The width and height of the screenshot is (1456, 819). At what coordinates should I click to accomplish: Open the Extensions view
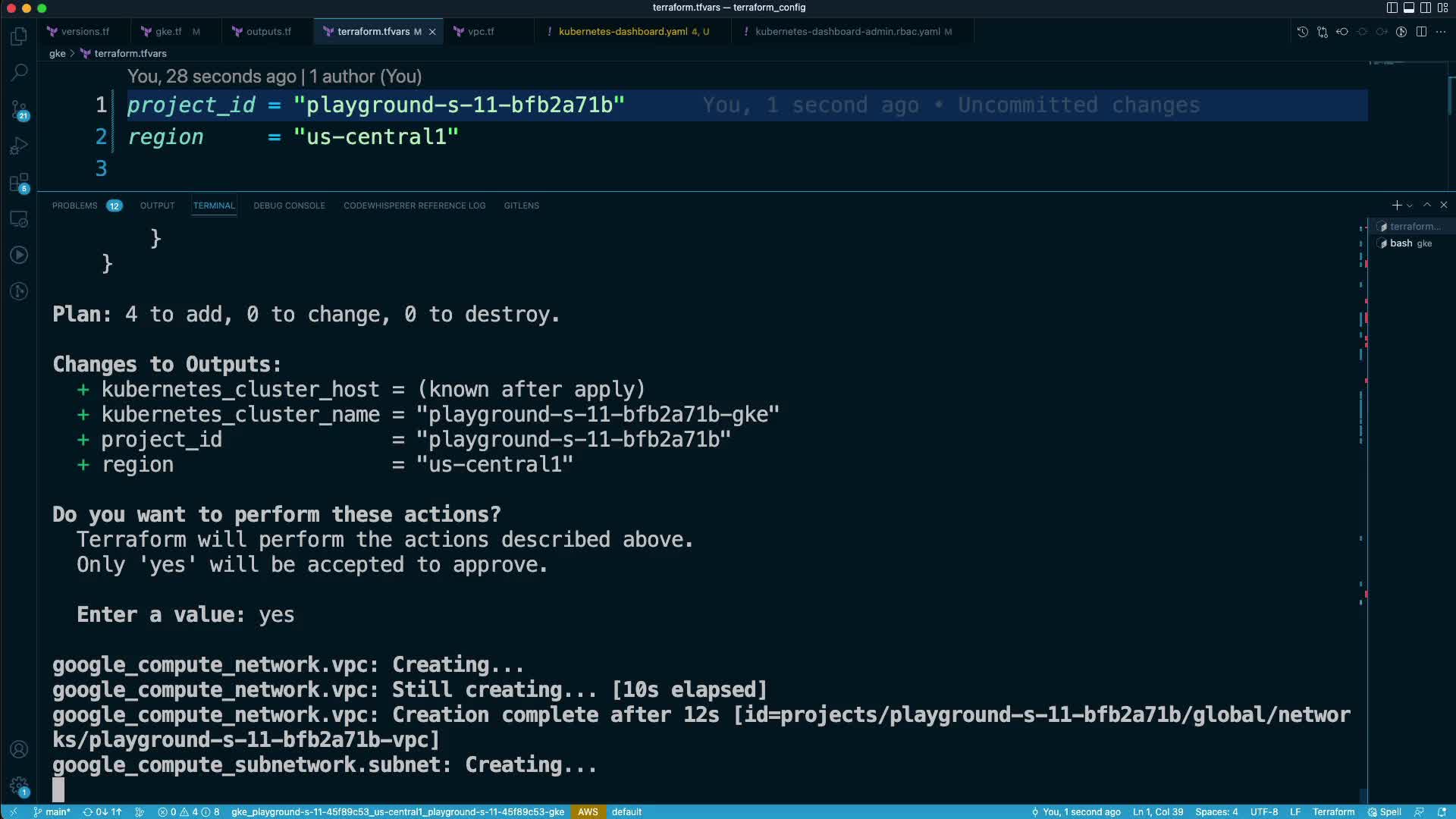point(19,182)
